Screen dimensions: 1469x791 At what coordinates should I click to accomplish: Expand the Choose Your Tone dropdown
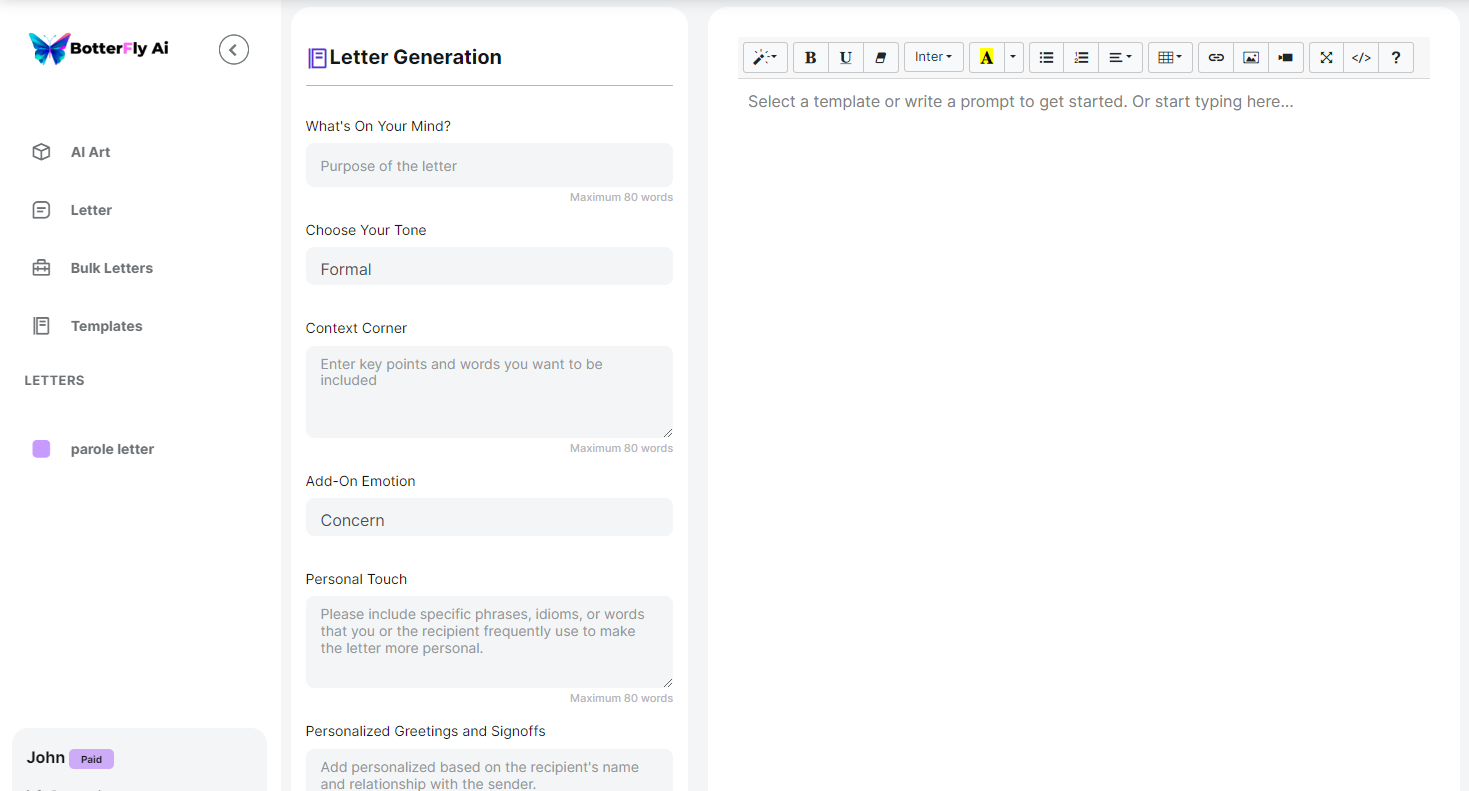click(489, 269)
